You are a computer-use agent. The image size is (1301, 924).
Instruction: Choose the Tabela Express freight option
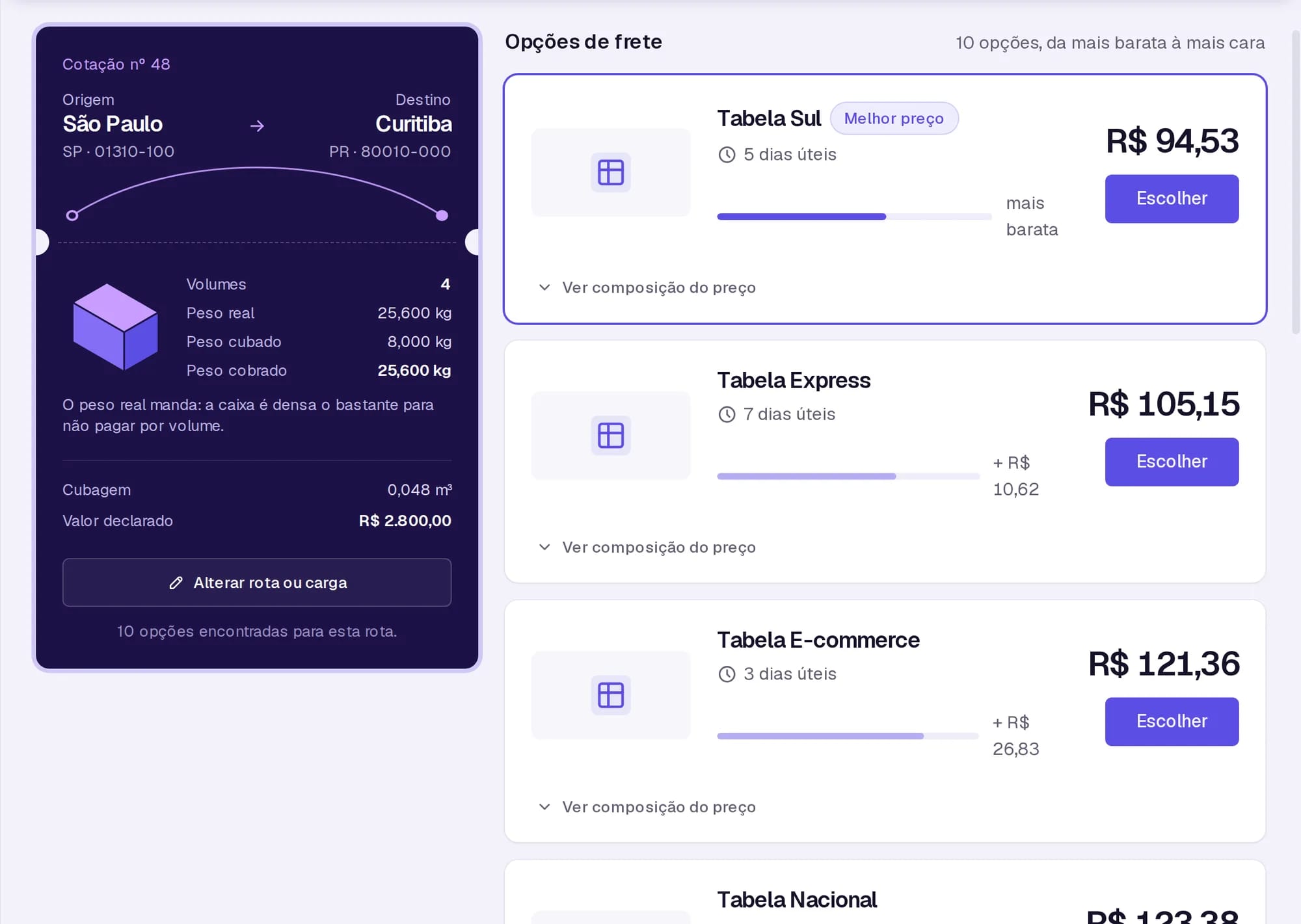(x=1172, y=462)
